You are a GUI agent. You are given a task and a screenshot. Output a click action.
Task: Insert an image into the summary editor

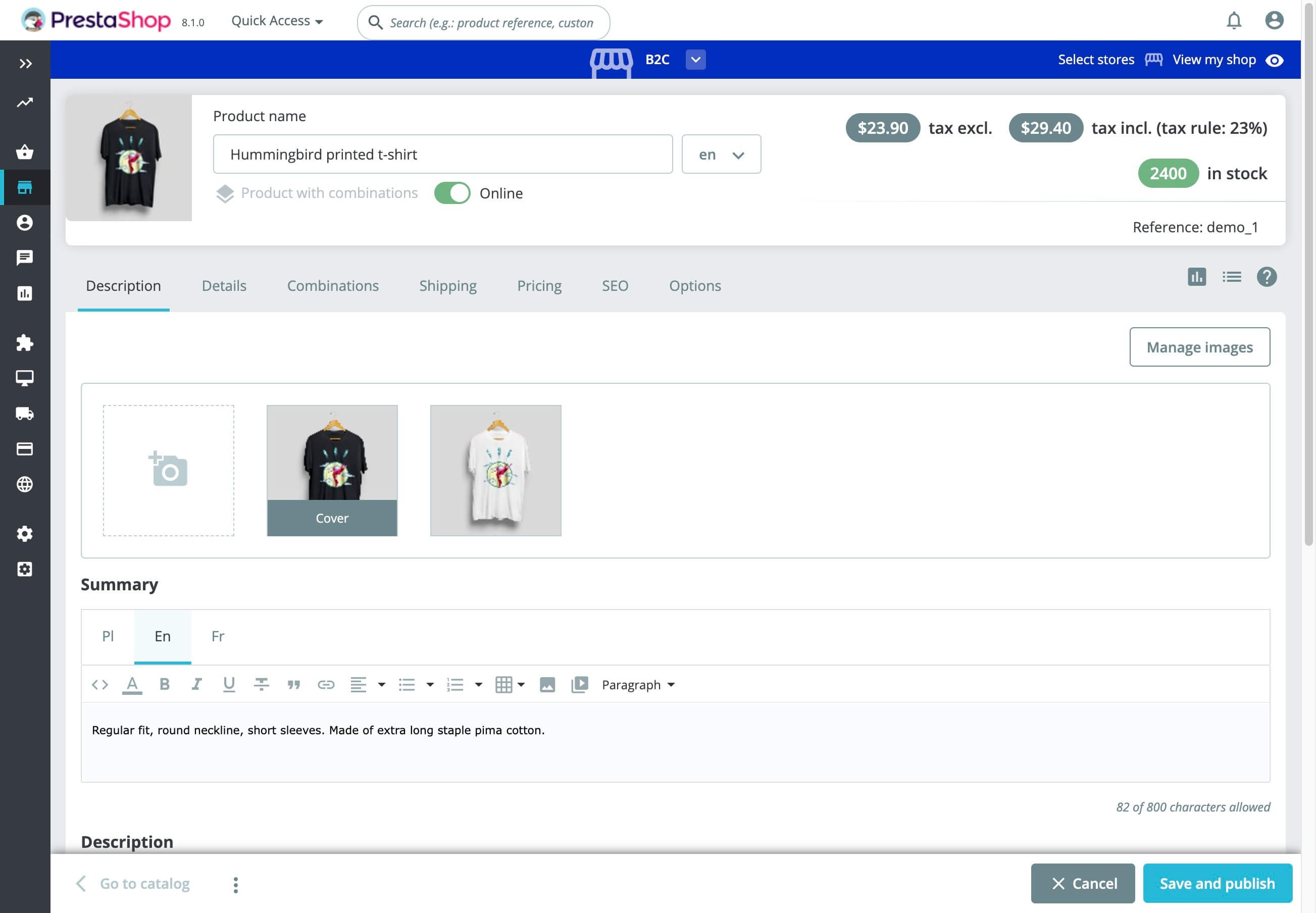click(x=547, y=684)
